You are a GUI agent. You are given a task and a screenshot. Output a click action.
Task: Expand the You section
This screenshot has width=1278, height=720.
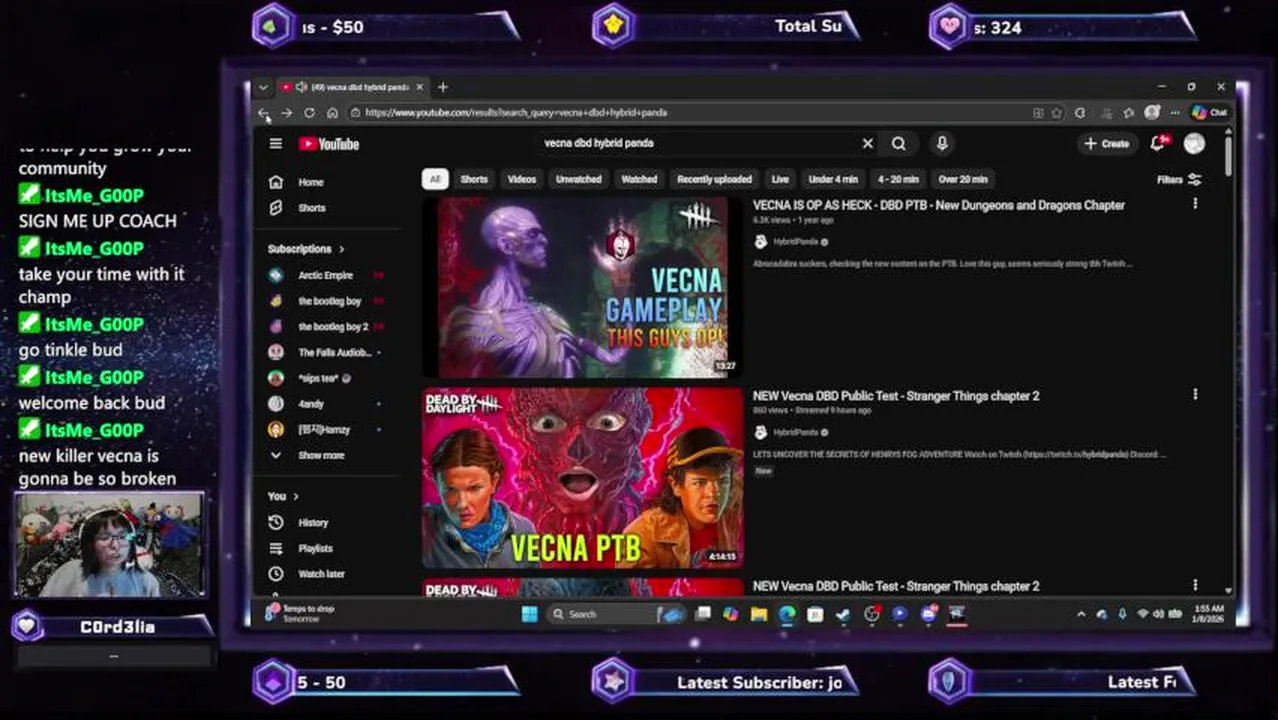pyautogui.click(x=283, y=496)
